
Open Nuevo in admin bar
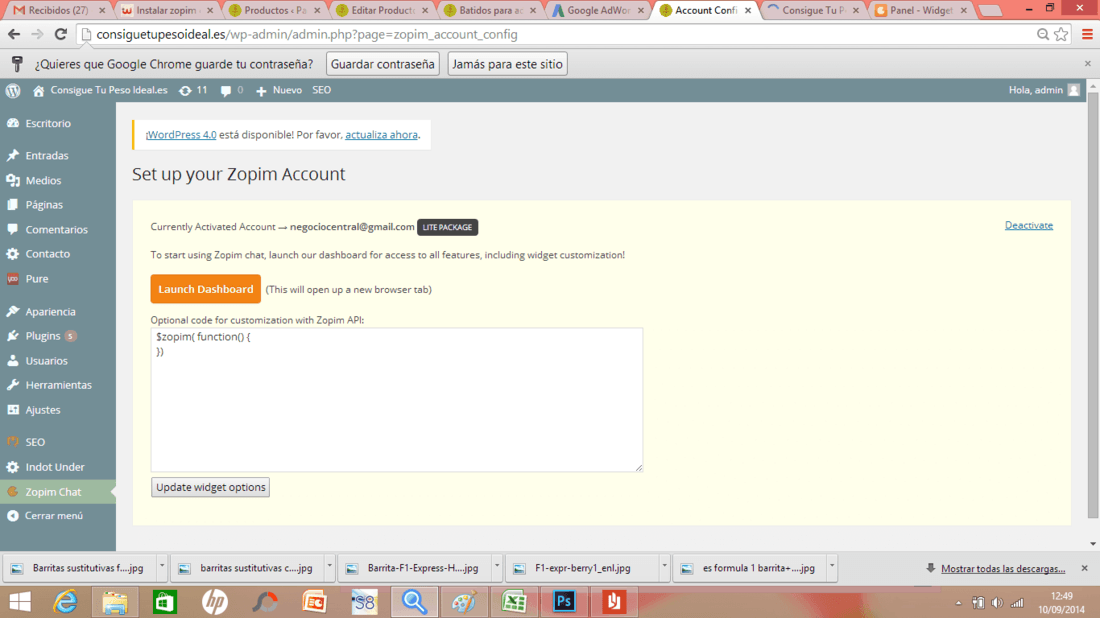[279, 90]
